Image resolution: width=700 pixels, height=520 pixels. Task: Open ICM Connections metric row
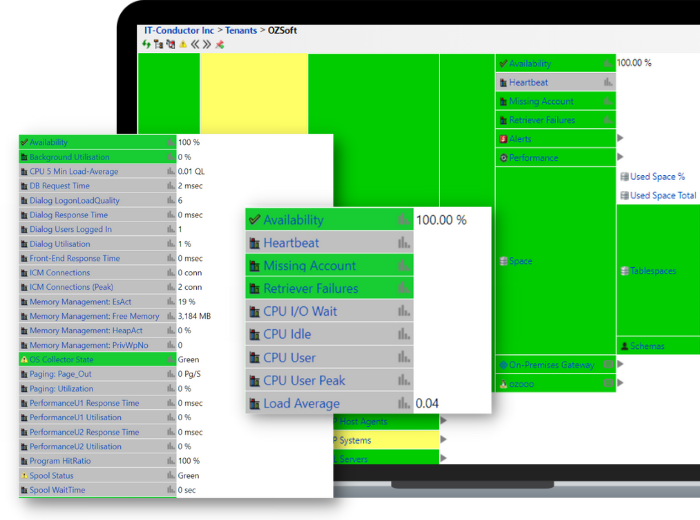point(97,273)
